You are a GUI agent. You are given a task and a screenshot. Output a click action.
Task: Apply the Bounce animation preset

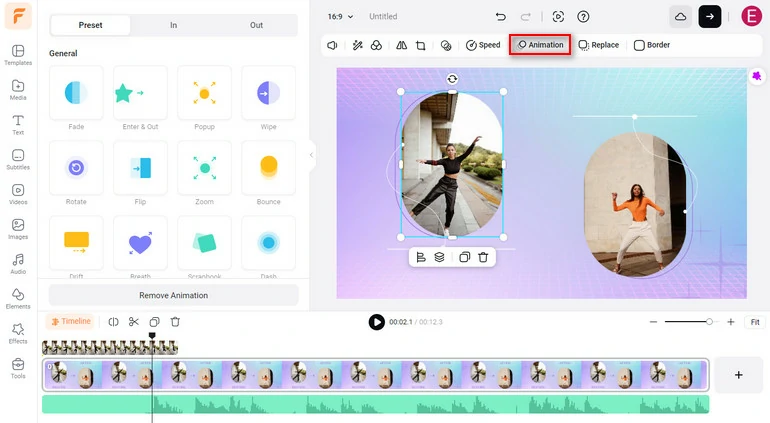tap(269, 168)
